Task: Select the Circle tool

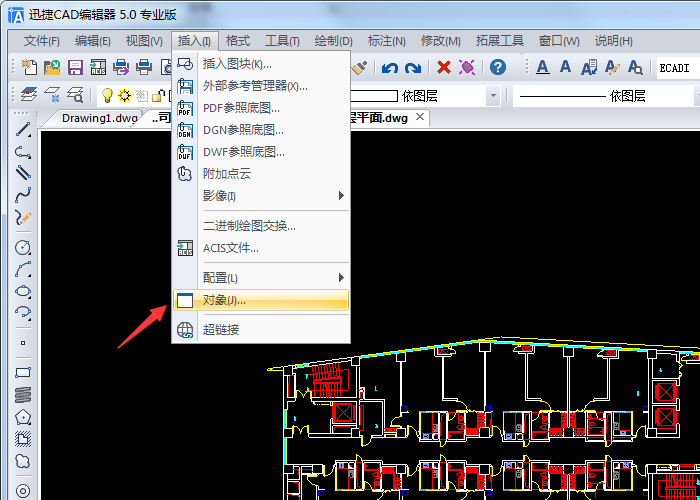Action: 23,247
